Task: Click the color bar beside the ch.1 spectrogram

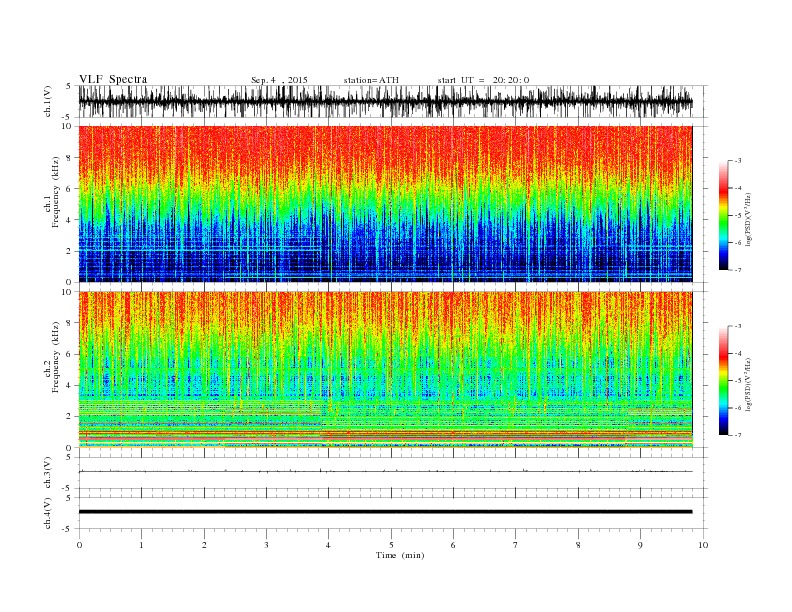Action: pyautogui.click(x=723, y=216)
